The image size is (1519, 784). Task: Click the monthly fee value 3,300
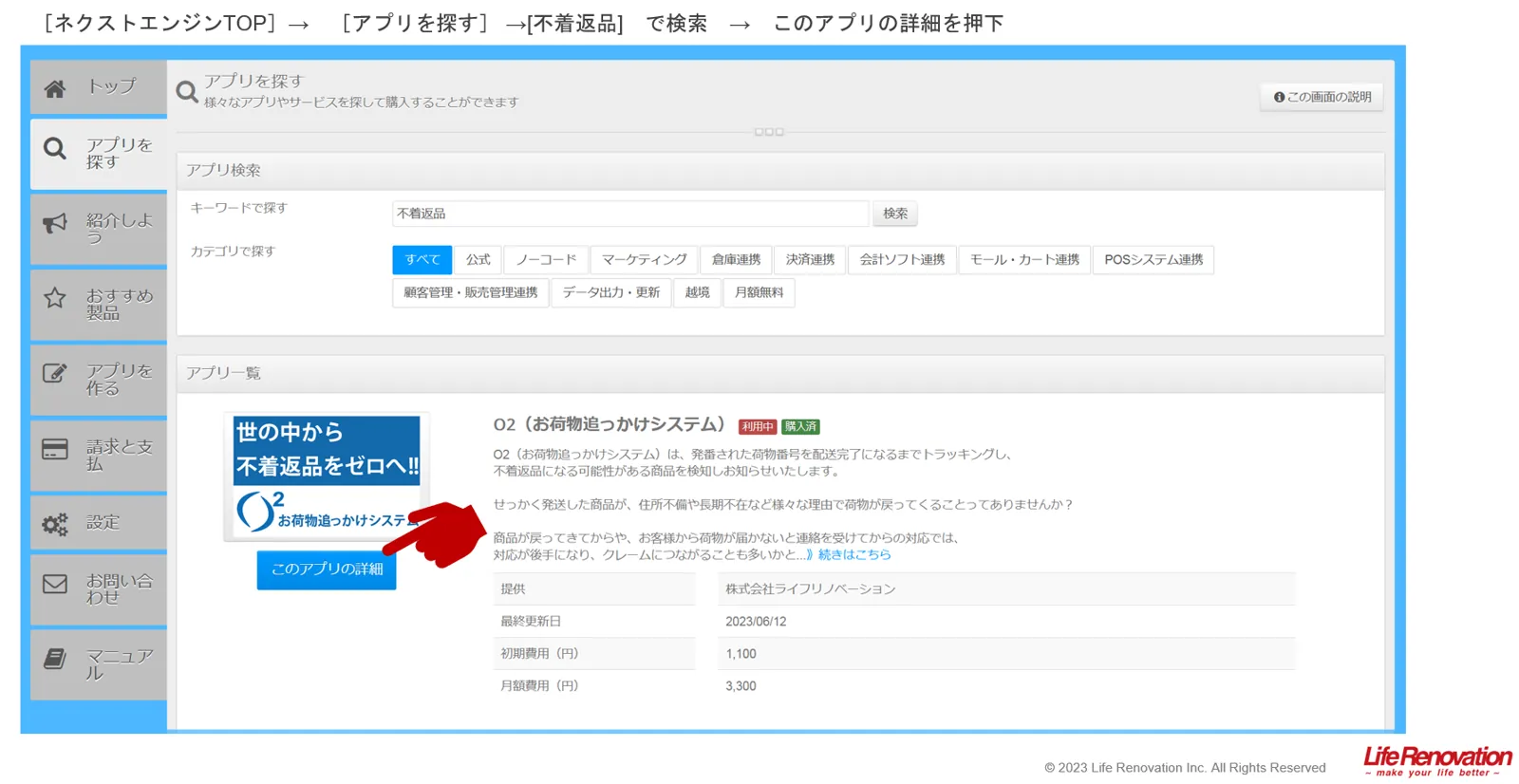[741, 686]
